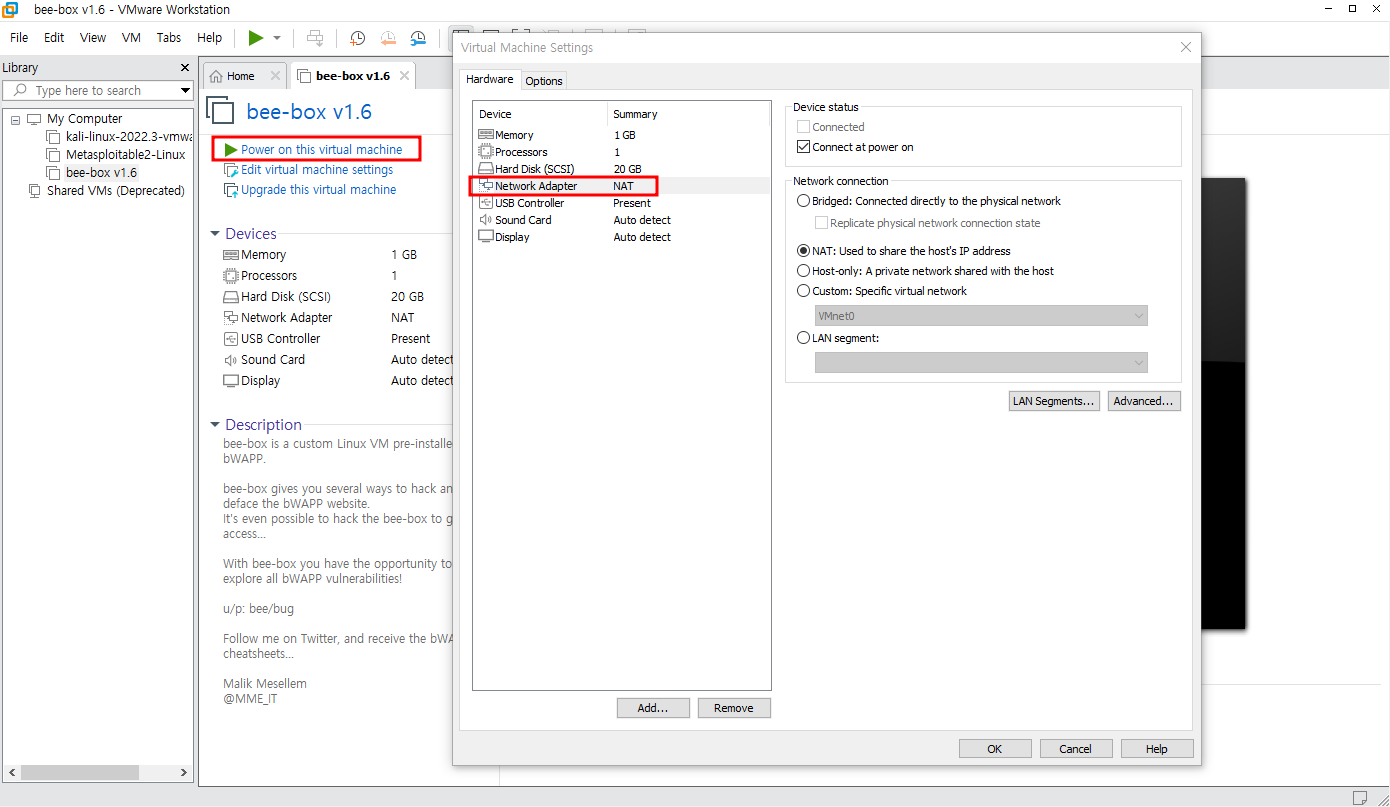Open the File menu

(19, 37)
